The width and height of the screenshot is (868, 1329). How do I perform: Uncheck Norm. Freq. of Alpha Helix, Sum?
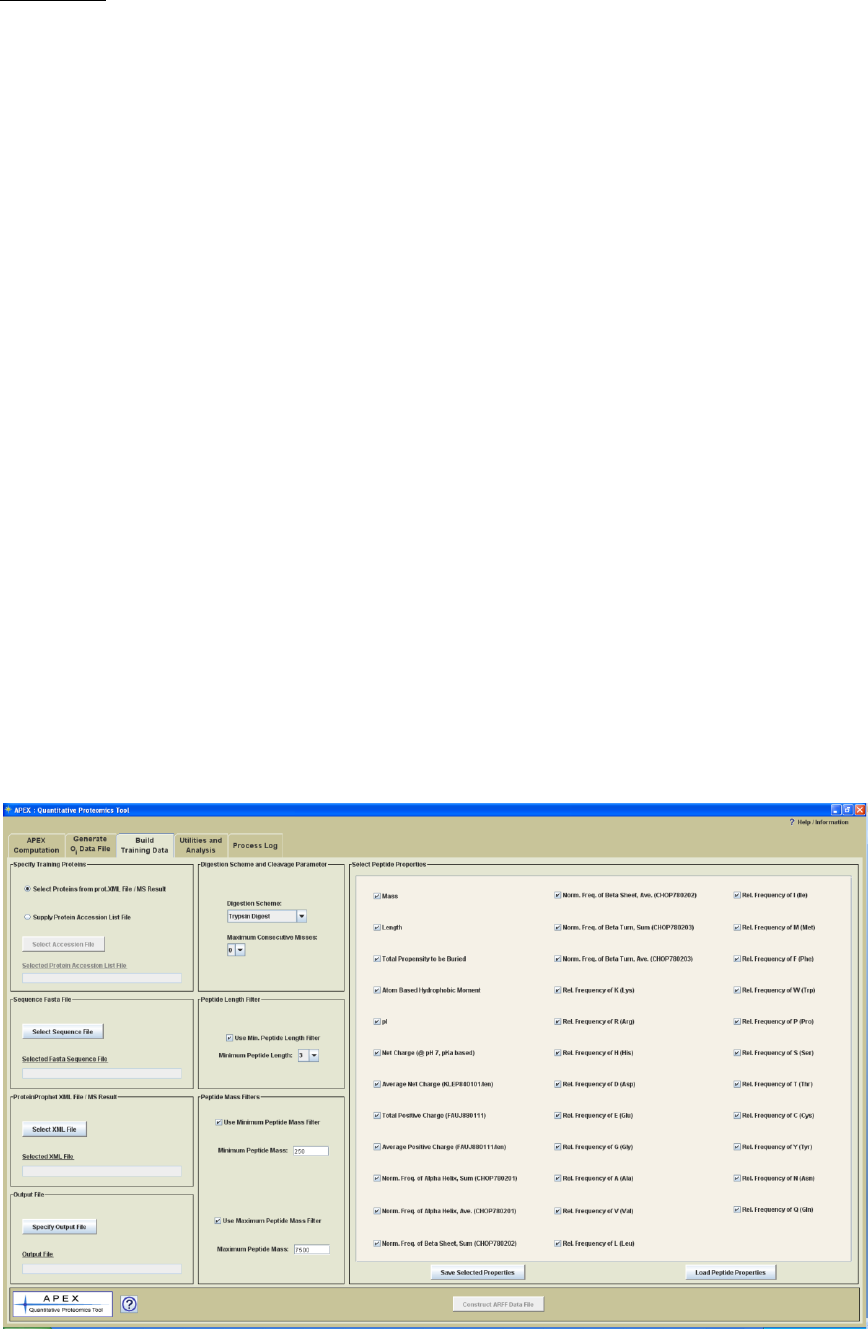(377, 1178)
